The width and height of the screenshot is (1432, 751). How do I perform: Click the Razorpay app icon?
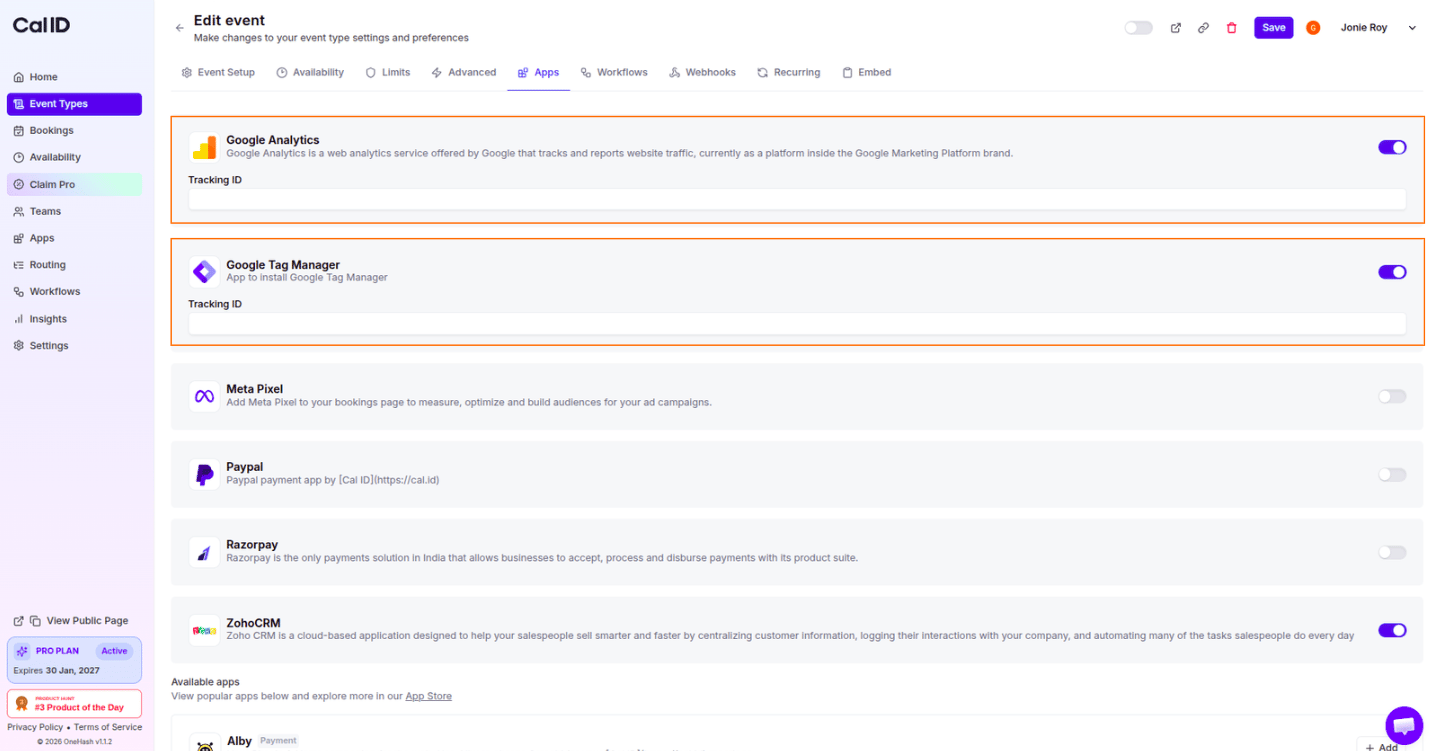pyautogui.click(x=204, y=552)
